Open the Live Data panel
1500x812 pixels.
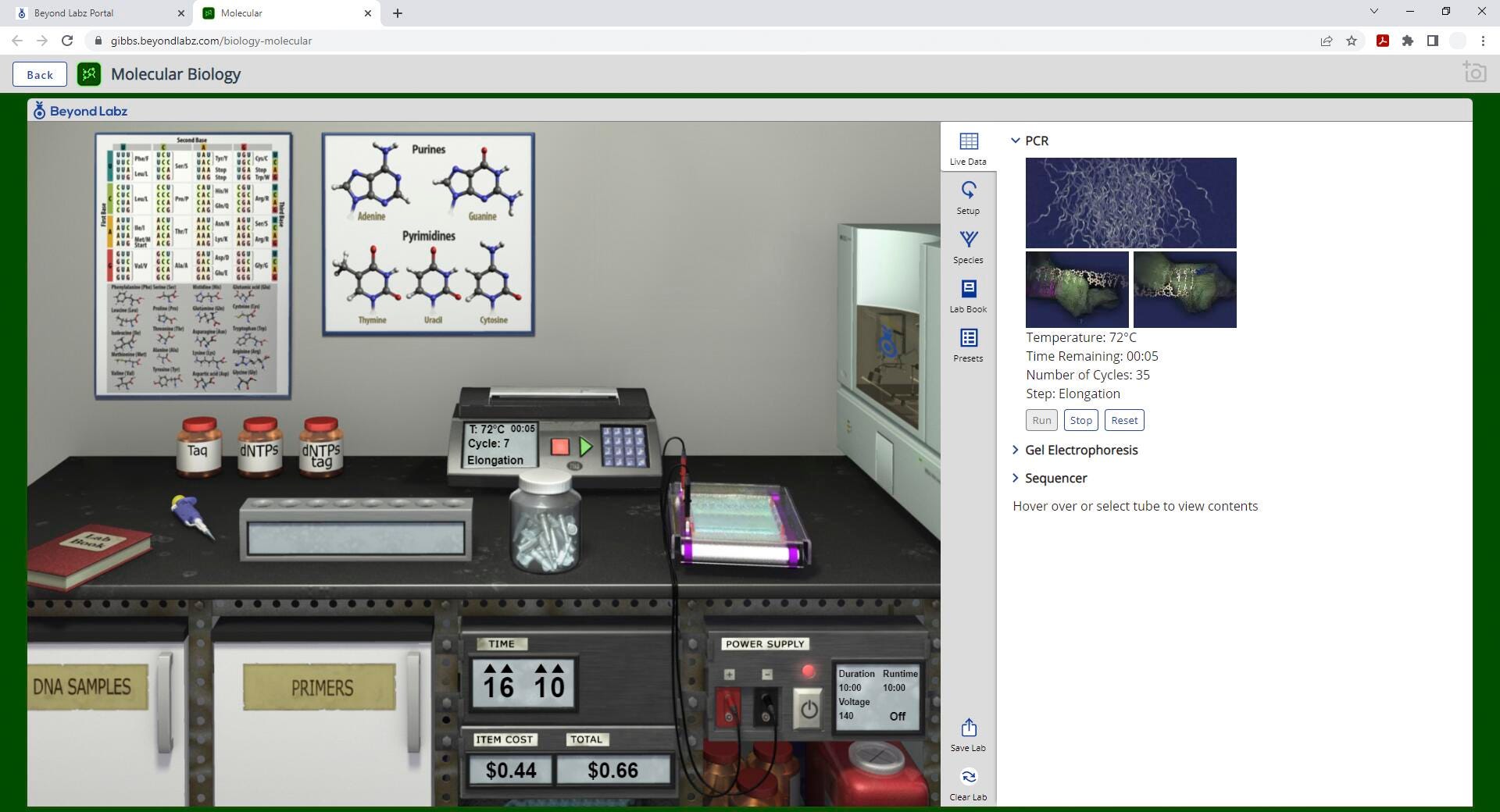[968, 148]
